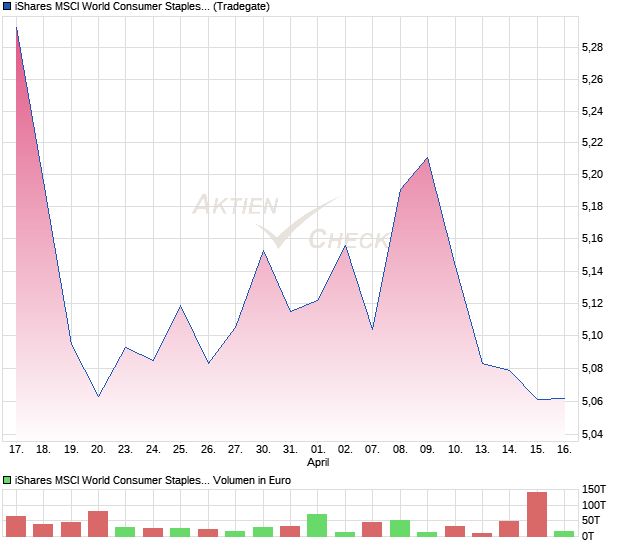620x546 pixels.
Task: Click the red volume bar on the 17th
Action: (x=16, y=526)
